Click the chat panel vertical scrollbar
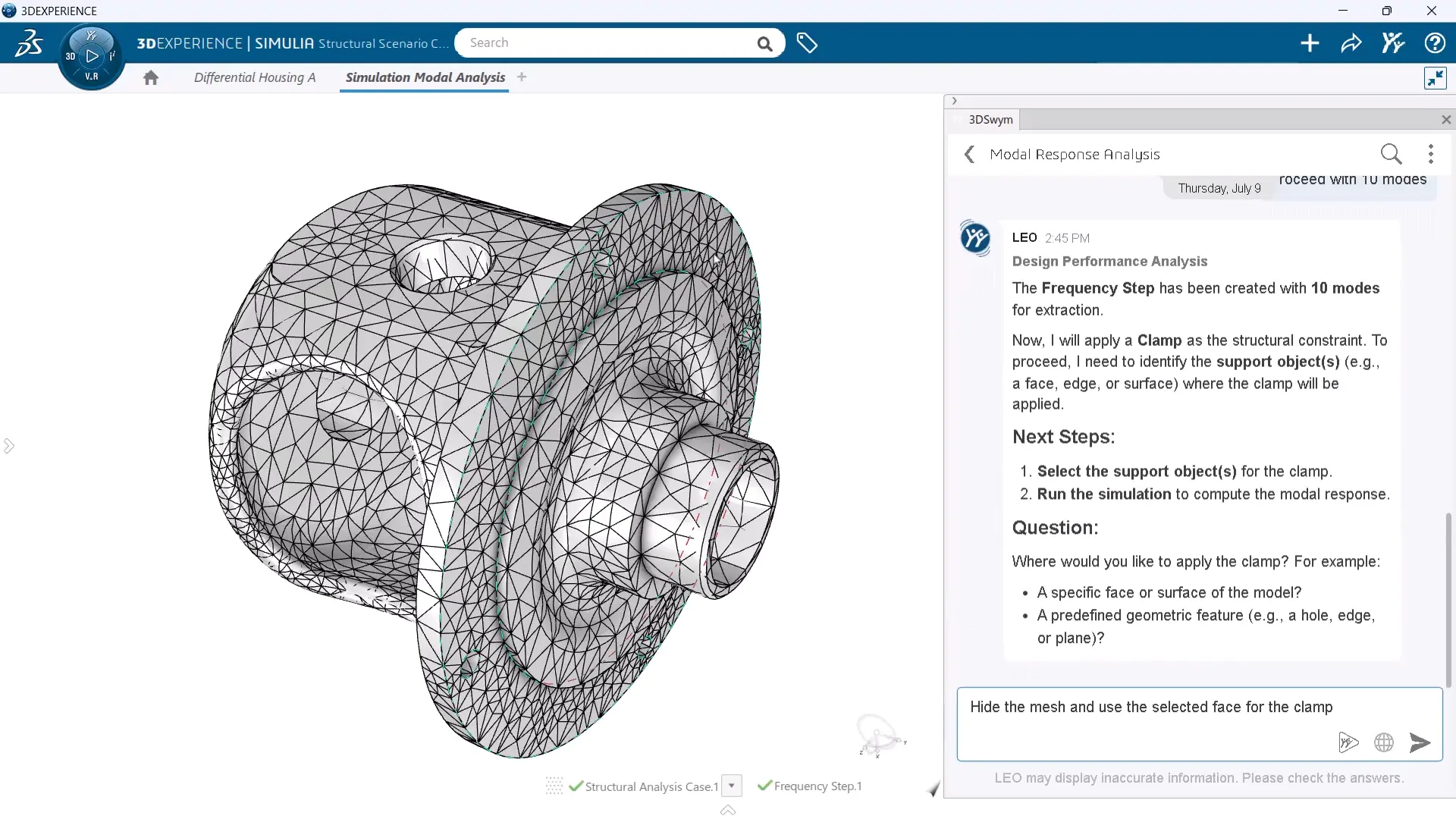The image size is (1456, 819). [1448, 599]
